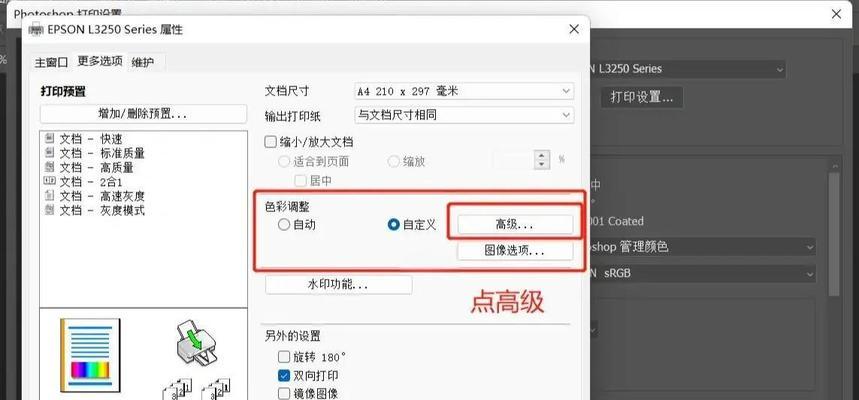Open printer dropdown in Photoshop window
Screen dimensions: 859x400
(688, 69)
